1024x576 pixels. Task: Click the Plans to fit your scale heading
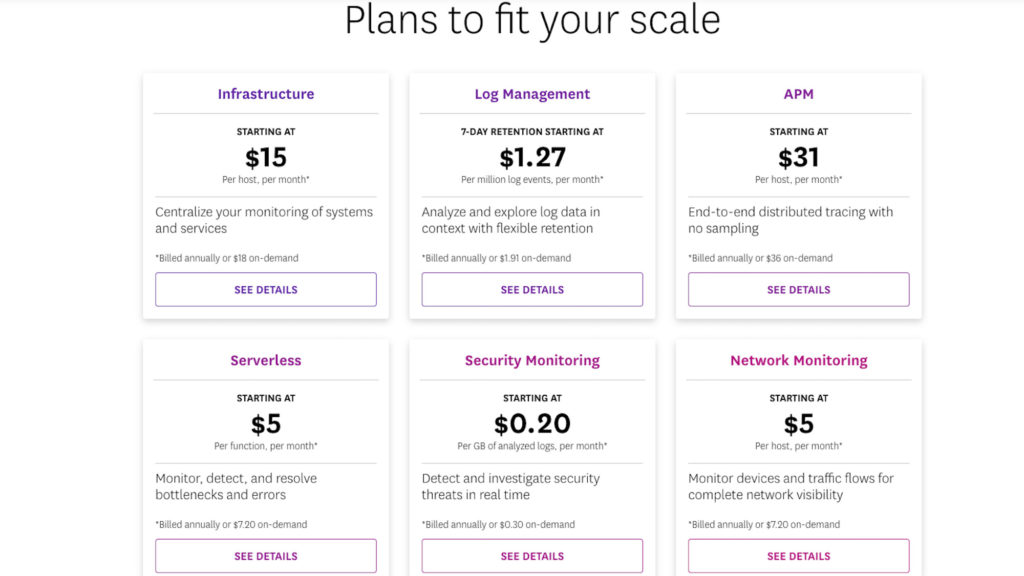(532, 20)
